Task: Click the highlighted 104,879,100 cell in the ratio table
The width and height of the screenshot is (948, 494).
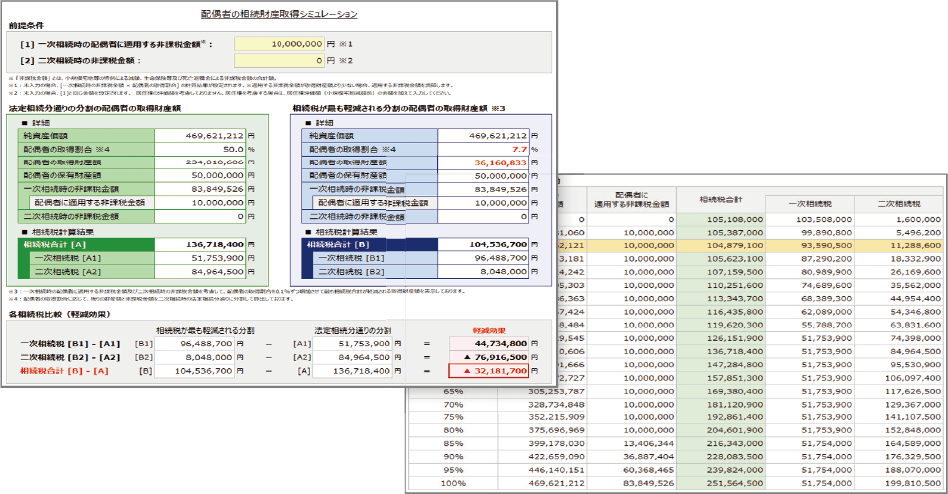Action: click(x=721, y=245)
